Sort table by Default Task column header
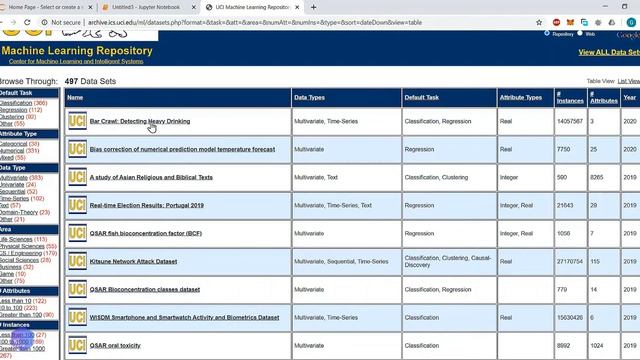This screenshot has height=360, width=640. tap(422, 98)
